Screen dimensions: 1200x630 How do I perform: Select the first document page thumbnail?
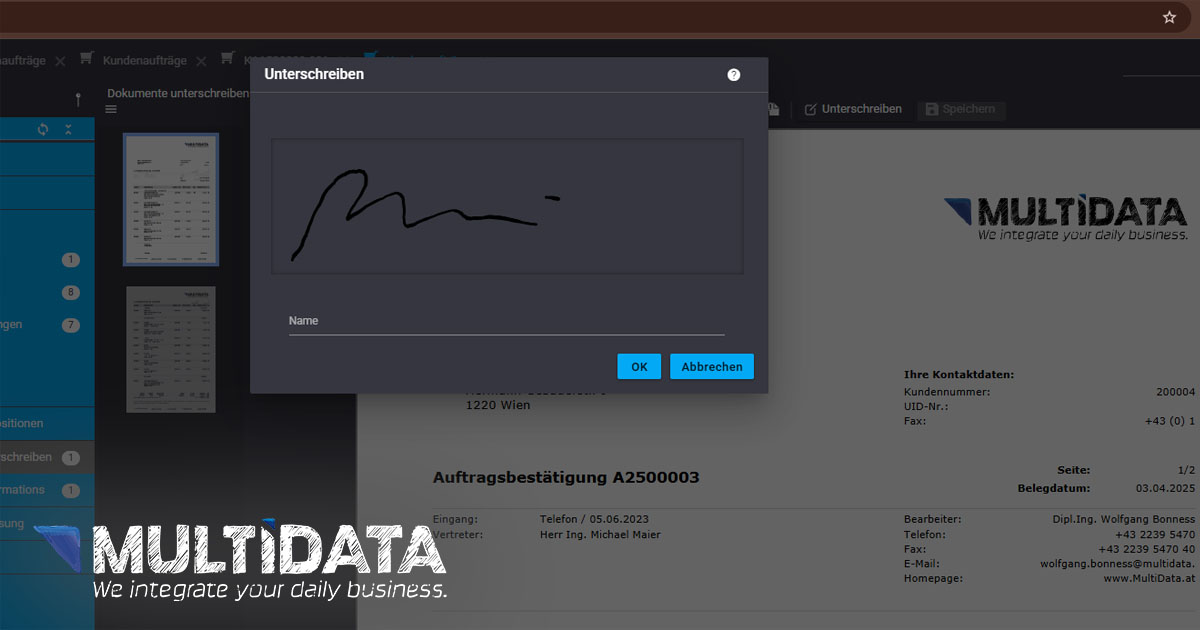coord(171,199)
